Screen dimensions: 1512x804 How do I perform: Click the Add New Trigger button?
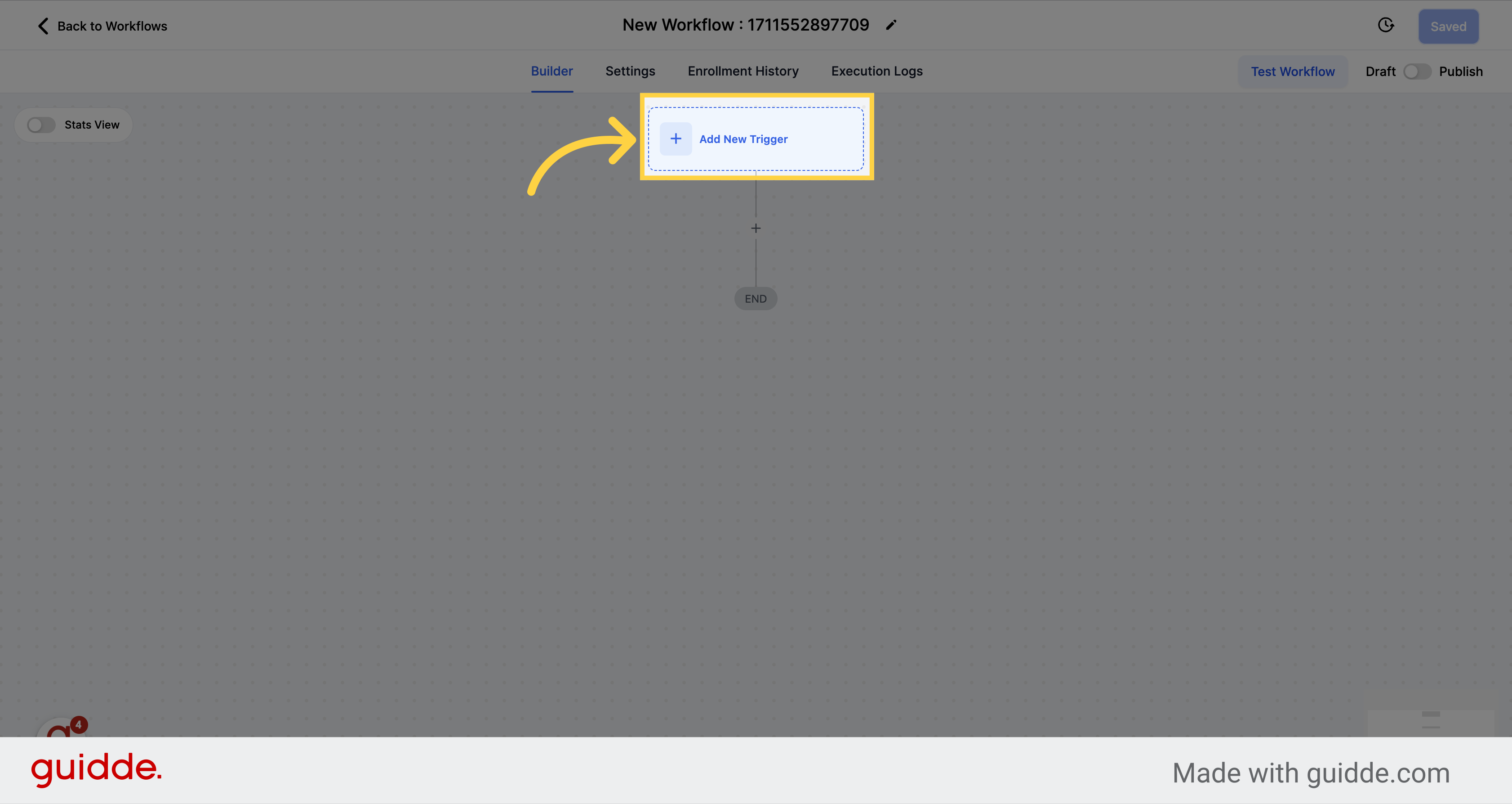756,139
